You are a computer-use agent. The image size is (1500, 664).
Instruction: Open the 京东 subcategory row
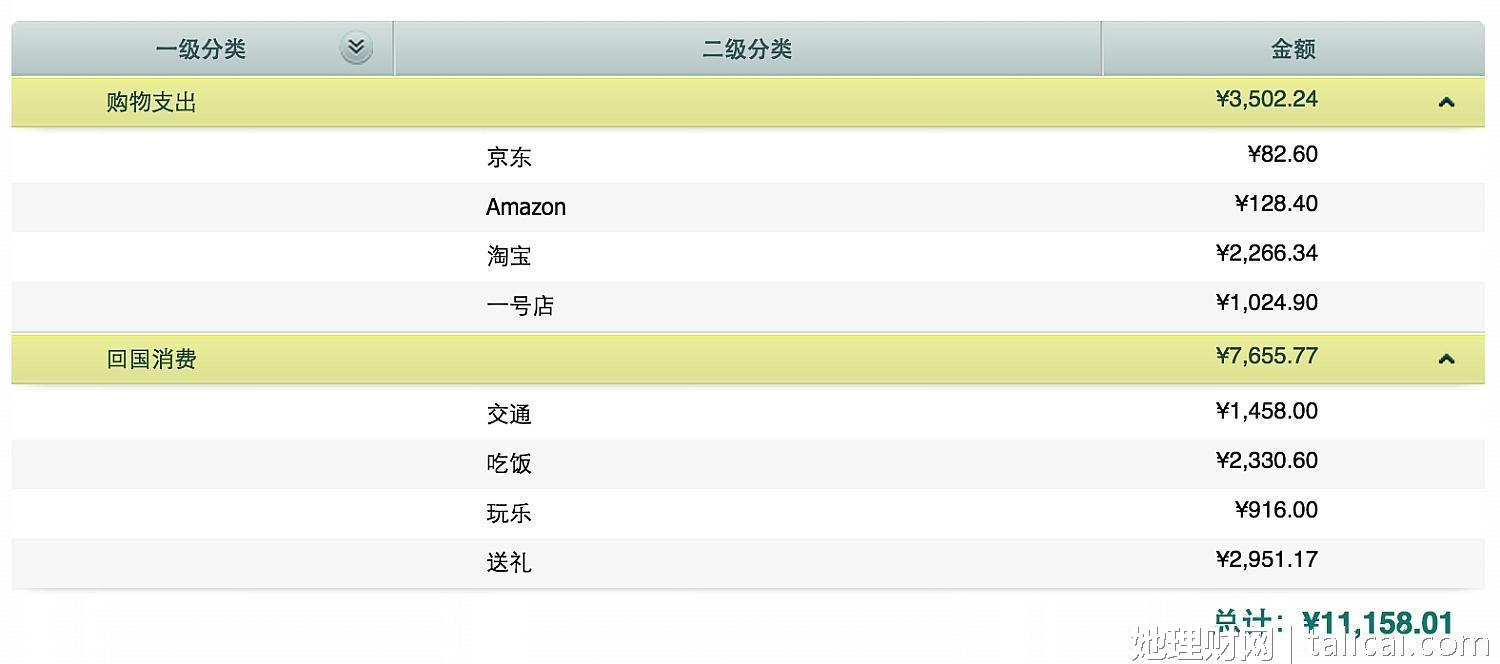[748, 157]
